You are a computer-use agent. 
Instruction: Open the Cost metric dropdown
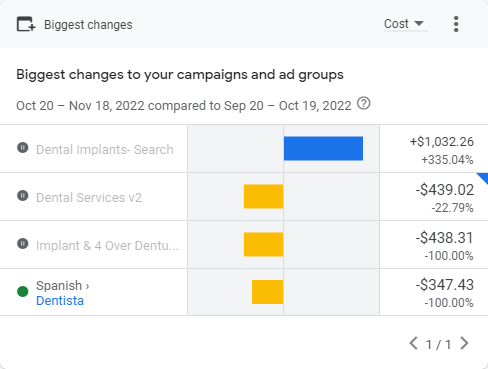click(x=405, y=24)
